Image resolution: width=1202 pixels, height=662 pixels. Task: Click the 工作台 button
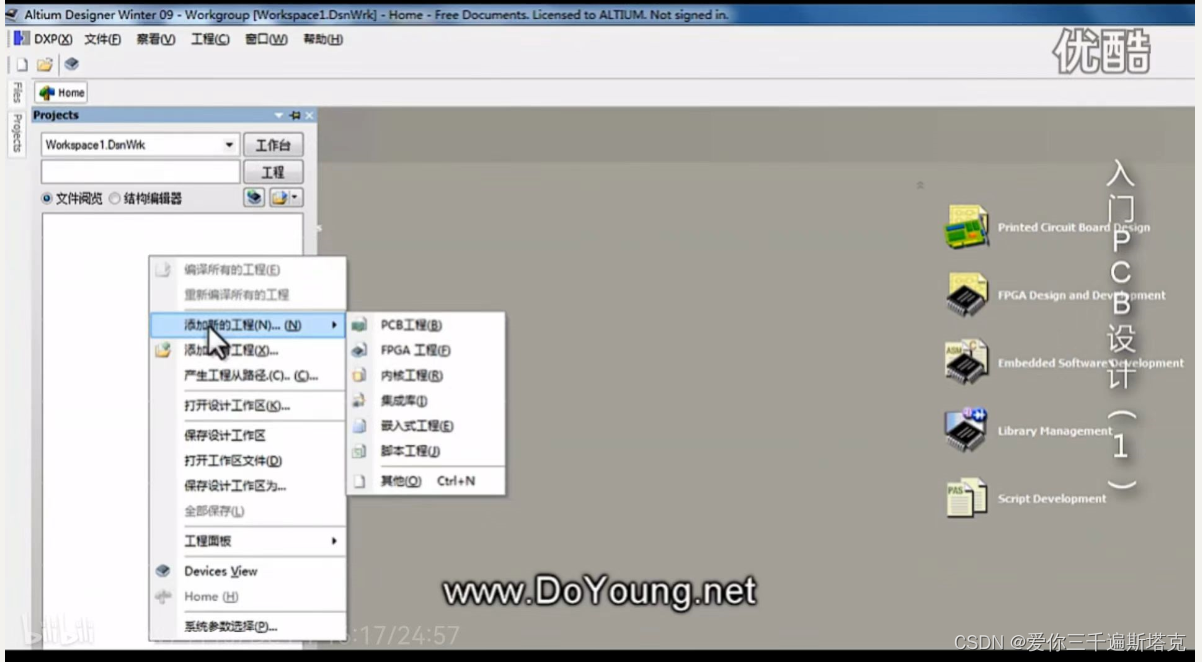[273, 145]
